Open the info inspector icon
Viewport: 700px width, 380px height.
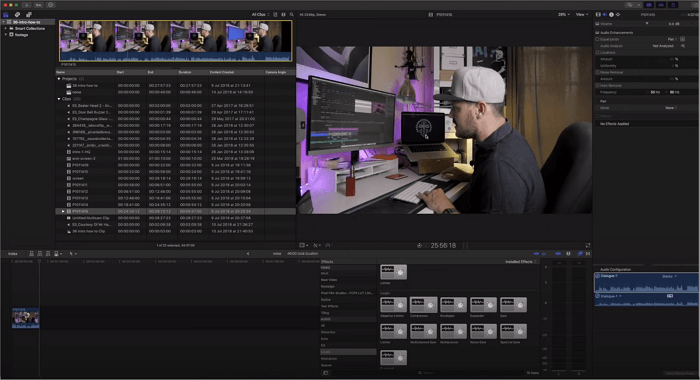(x=611, y=15)
